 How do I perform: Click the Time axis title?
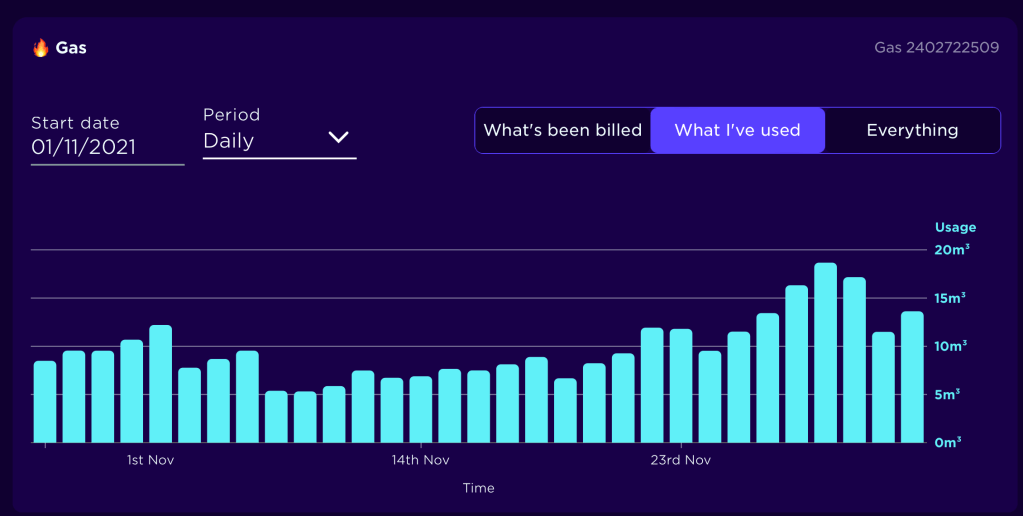click(x=478, y=488)
